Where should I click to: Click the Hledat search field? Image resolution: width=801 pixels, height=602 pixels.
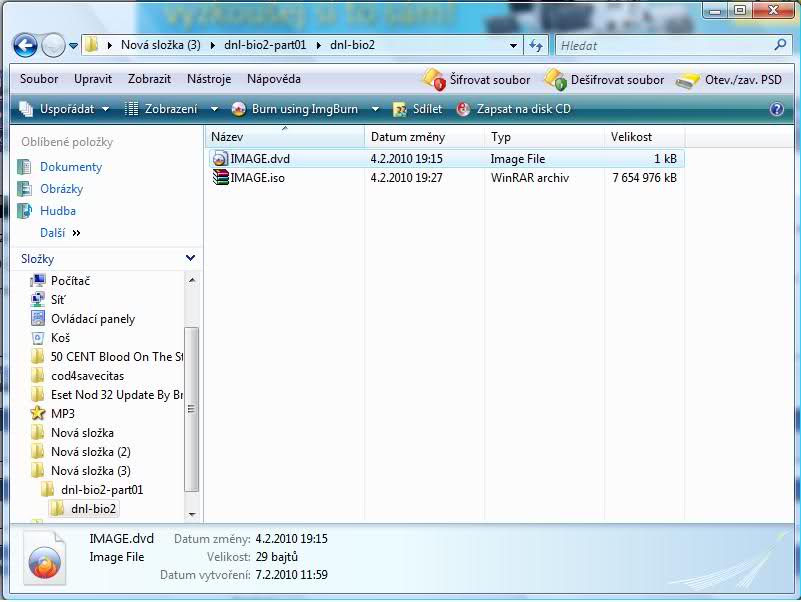click(664, 45)
